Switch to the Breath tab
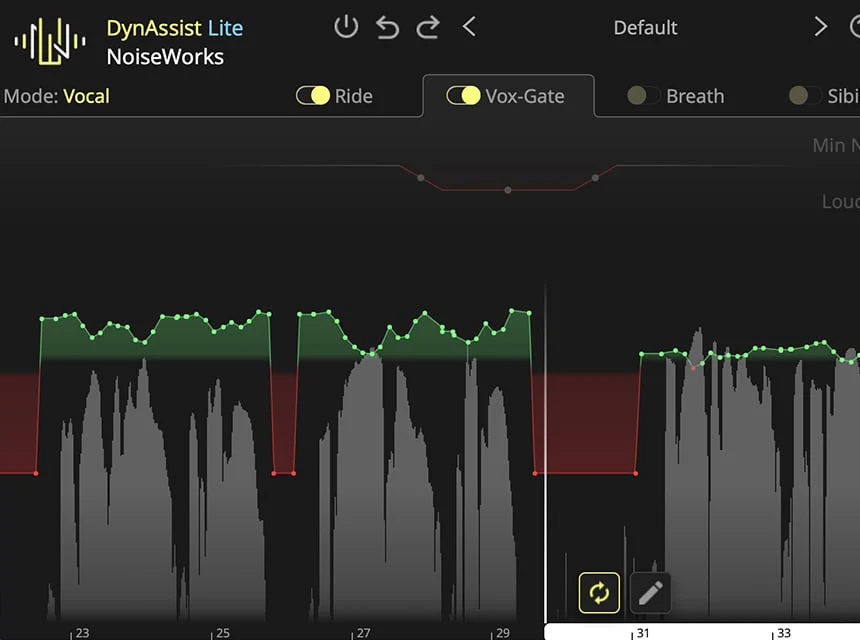860x640 pixels. 695,97
